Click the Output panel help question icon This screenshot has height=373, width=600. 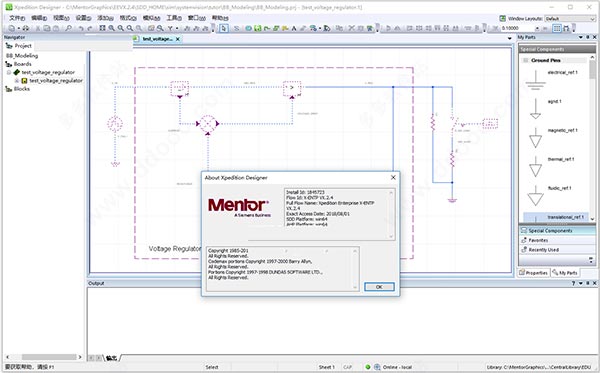tap(573, 283)
